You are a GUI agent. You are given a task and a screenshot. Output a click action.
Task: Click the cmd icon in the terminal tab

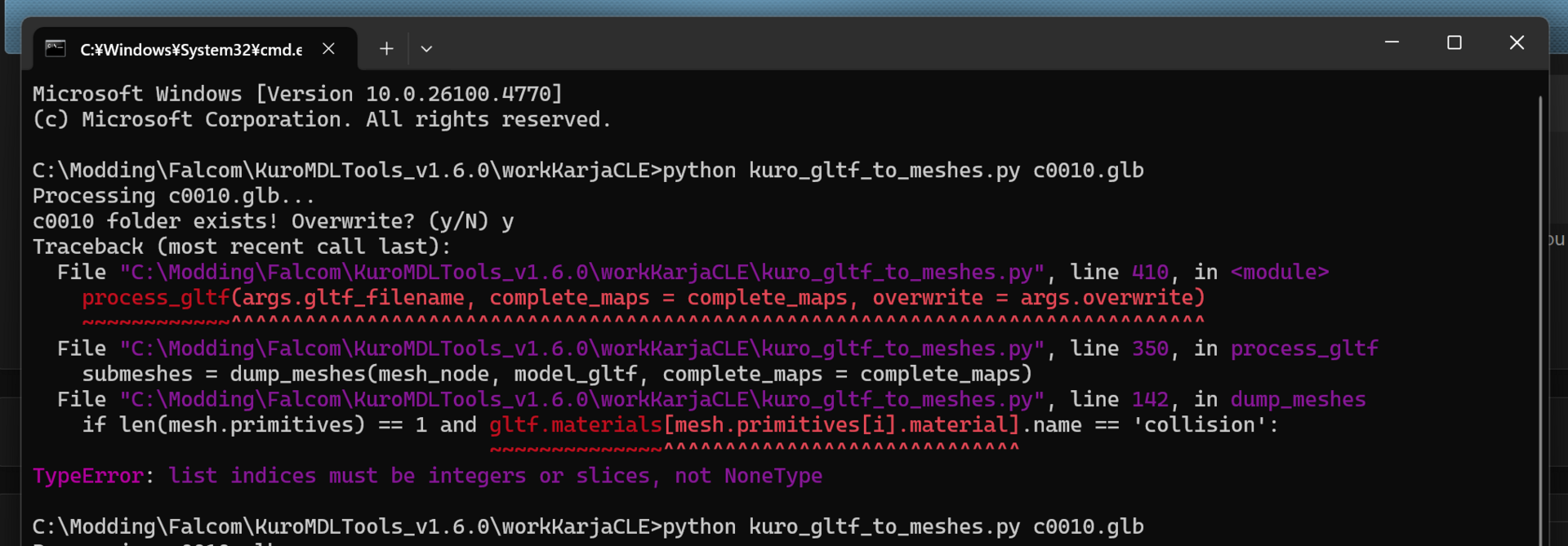pyautogui.click(x=56, y=49)
